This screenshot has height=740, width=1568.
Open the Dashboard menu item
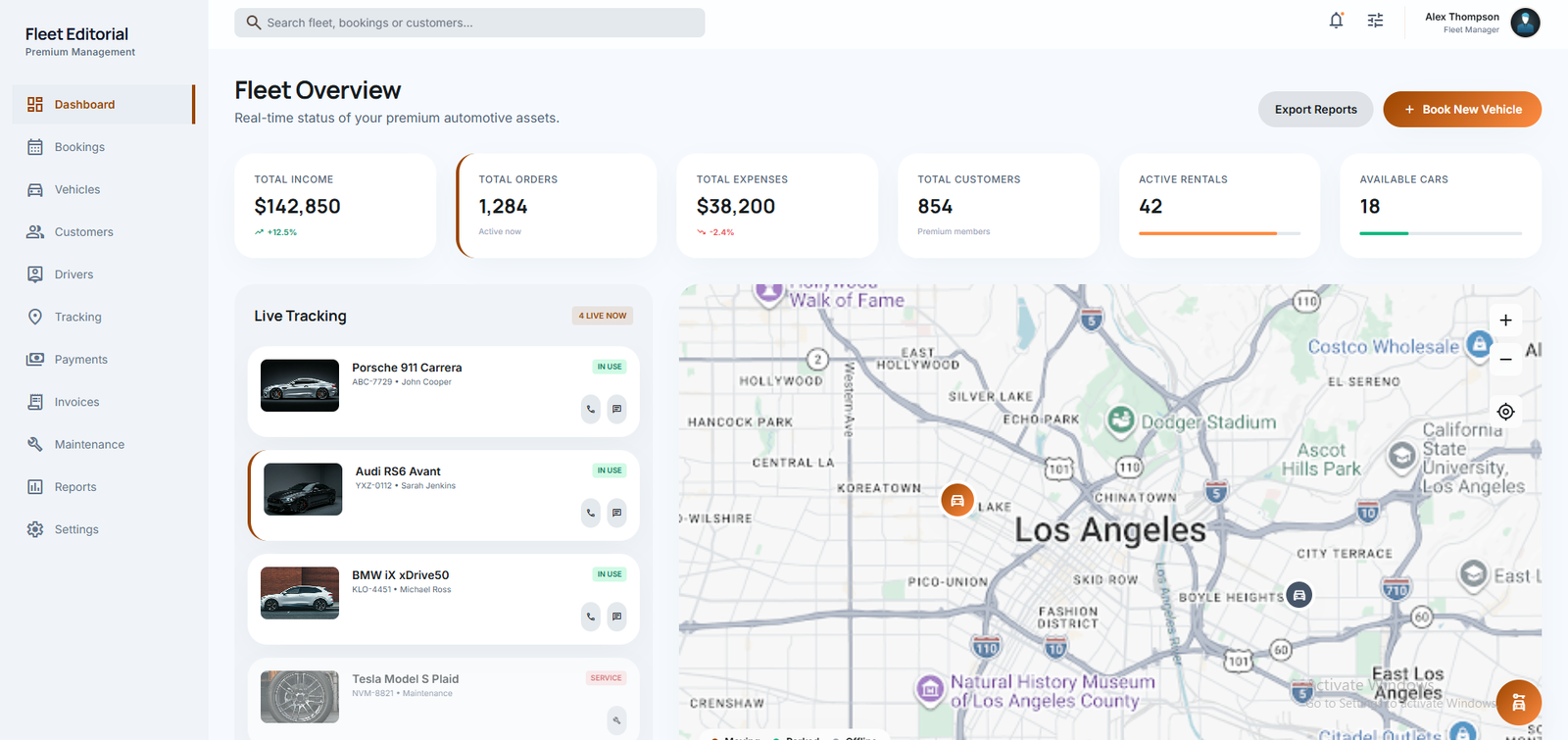point(103,104)
